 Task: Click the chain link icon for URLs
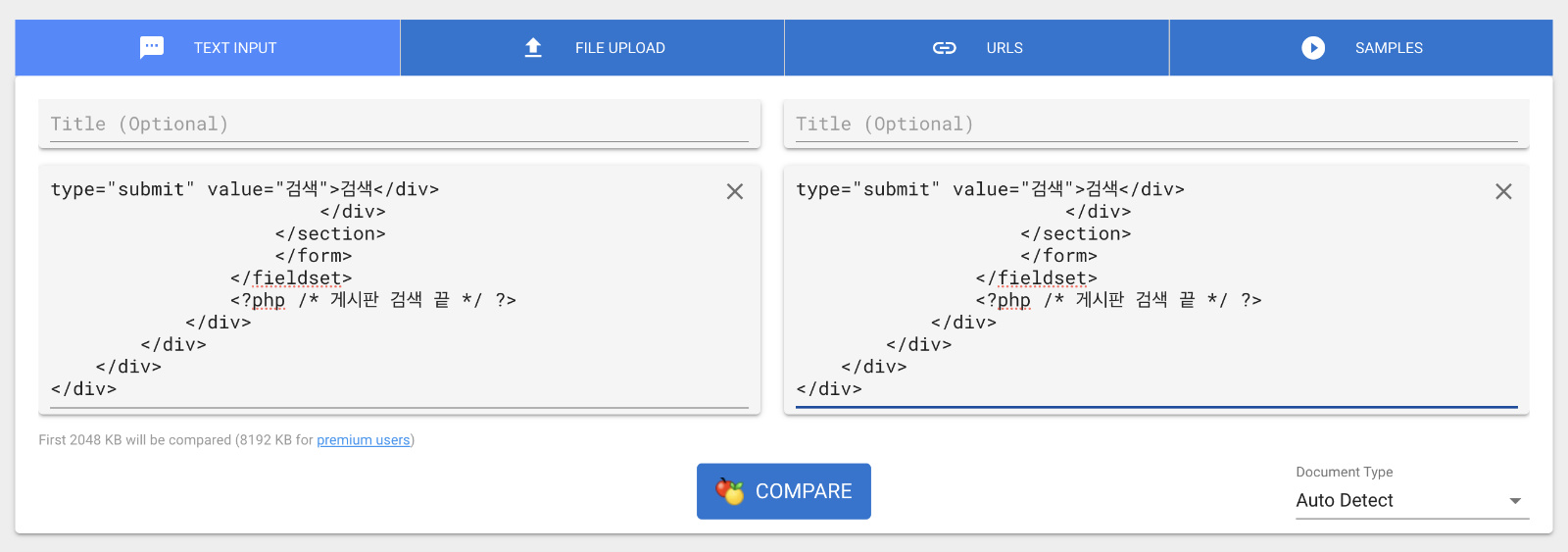(944, 48)
